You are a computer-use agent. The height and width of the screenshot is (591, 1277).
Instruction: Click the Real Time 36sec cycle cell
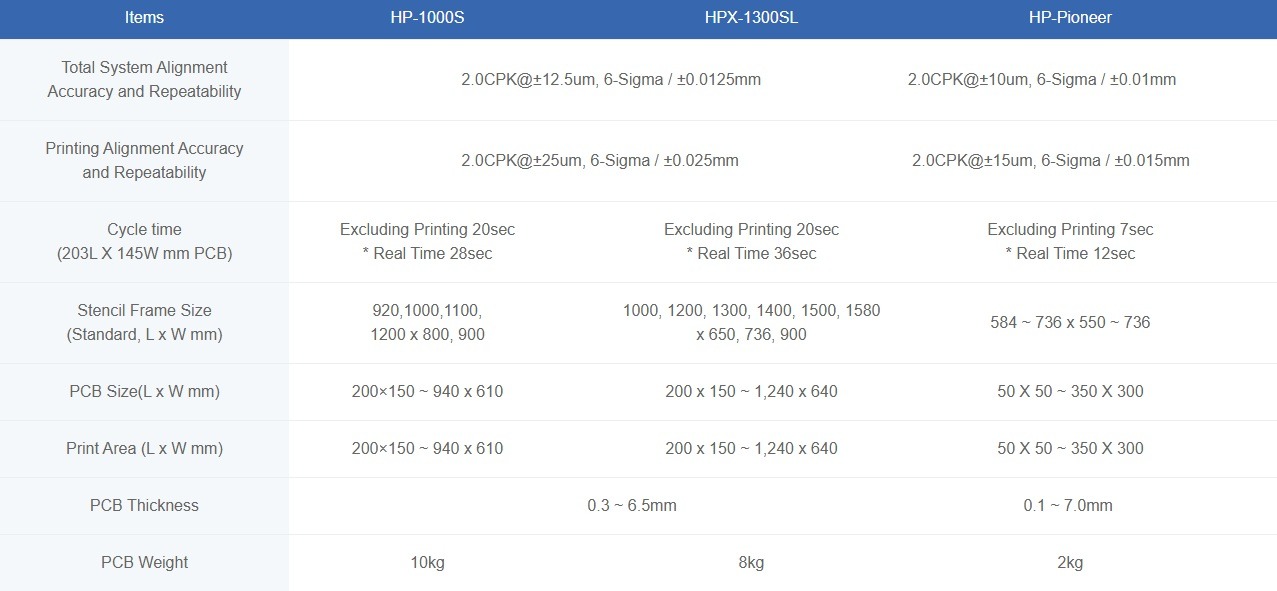click(751, 254)
